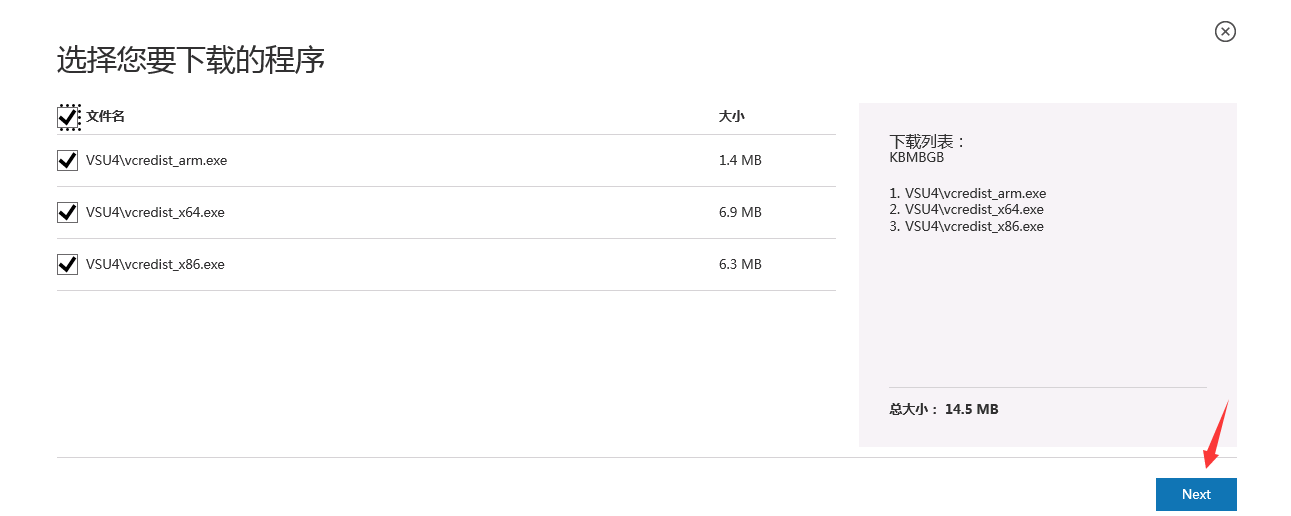Click the 6.9 MB size value

coord(740,212)
